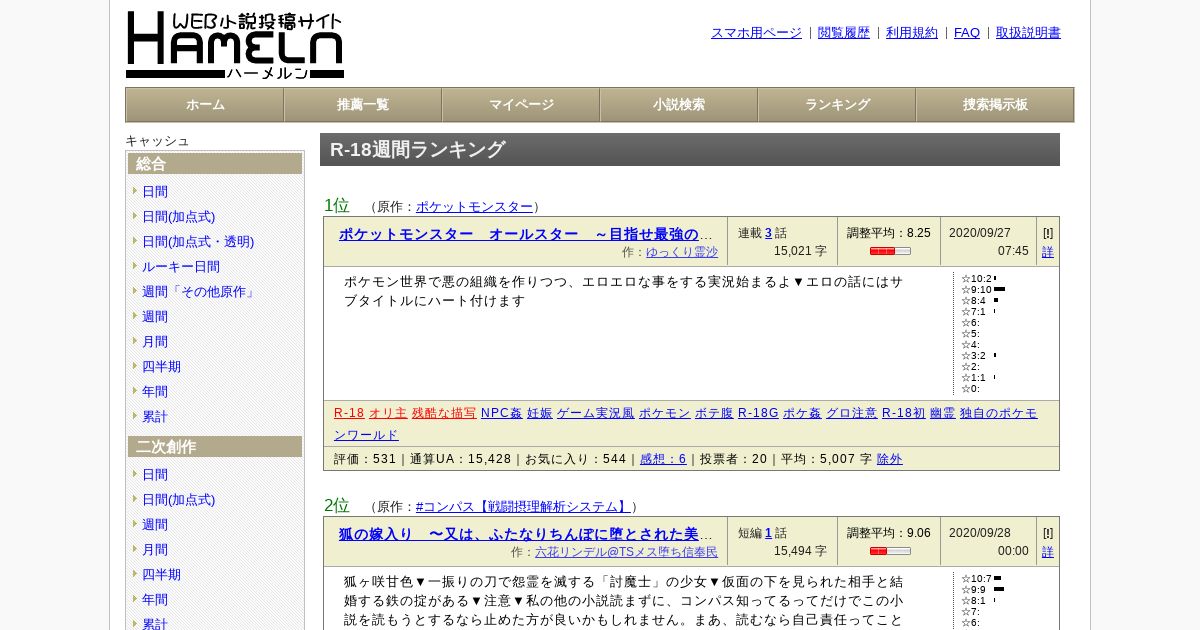Click the ゲーム実況風 tag
The image size is (1200, 630).
(x=595, y=413)
